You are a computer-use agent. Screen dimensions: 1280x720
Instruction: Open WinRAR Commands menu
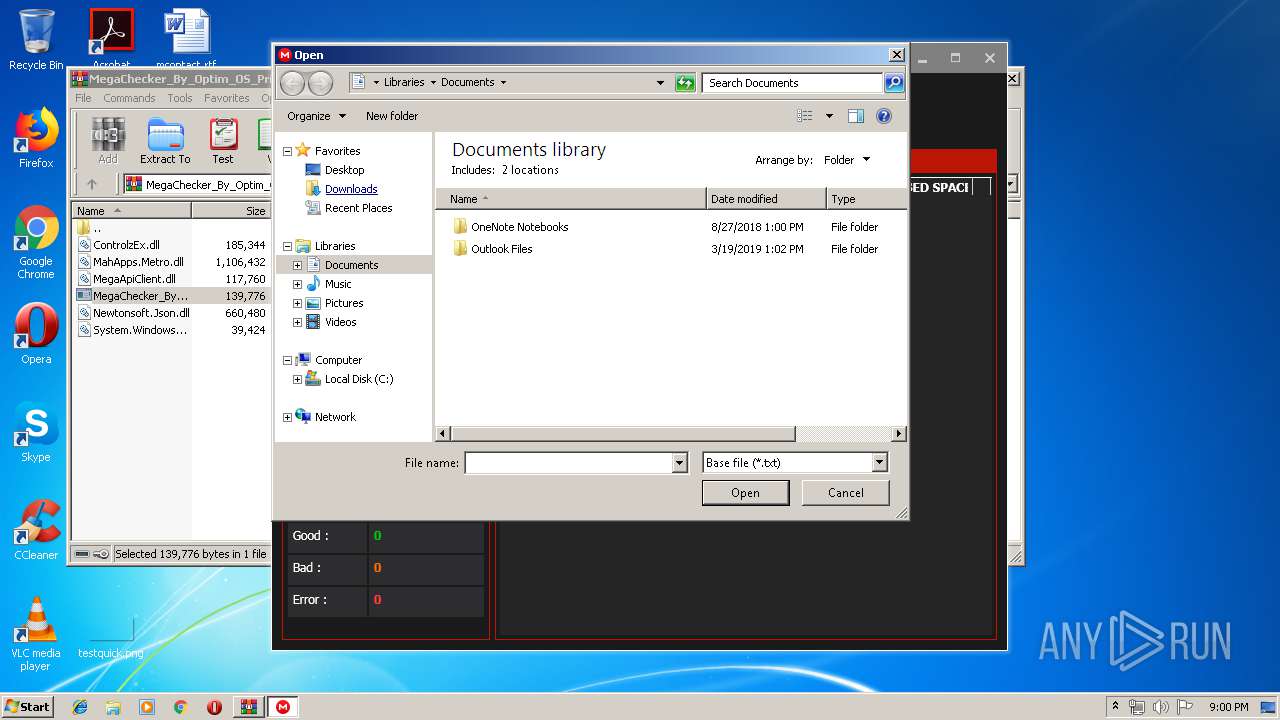coord(129,98)
